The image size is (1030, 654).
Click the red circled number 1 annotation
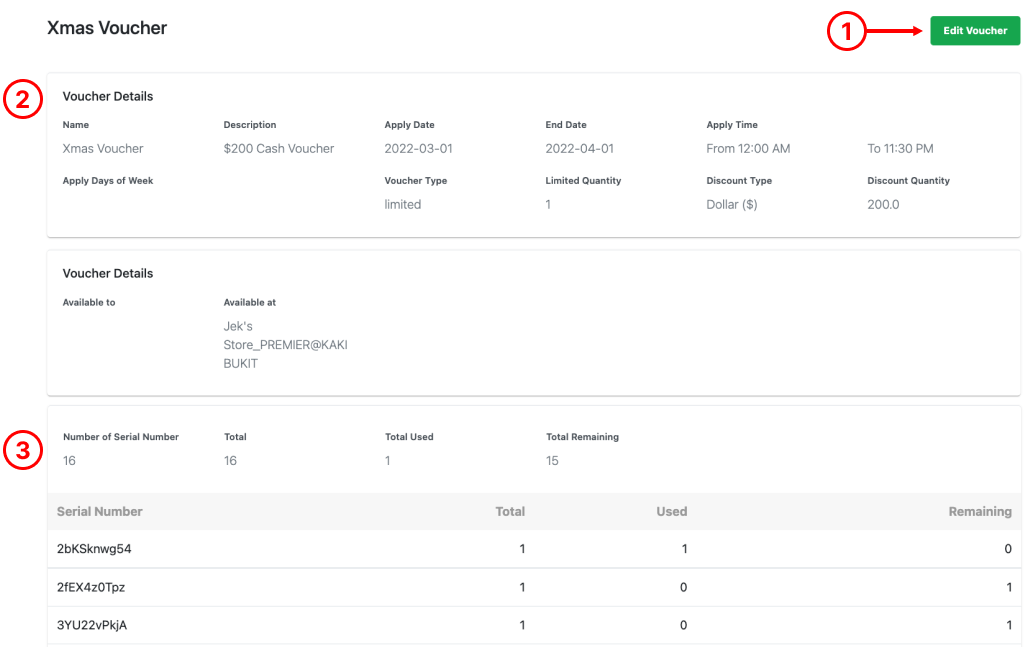[846, 31]
